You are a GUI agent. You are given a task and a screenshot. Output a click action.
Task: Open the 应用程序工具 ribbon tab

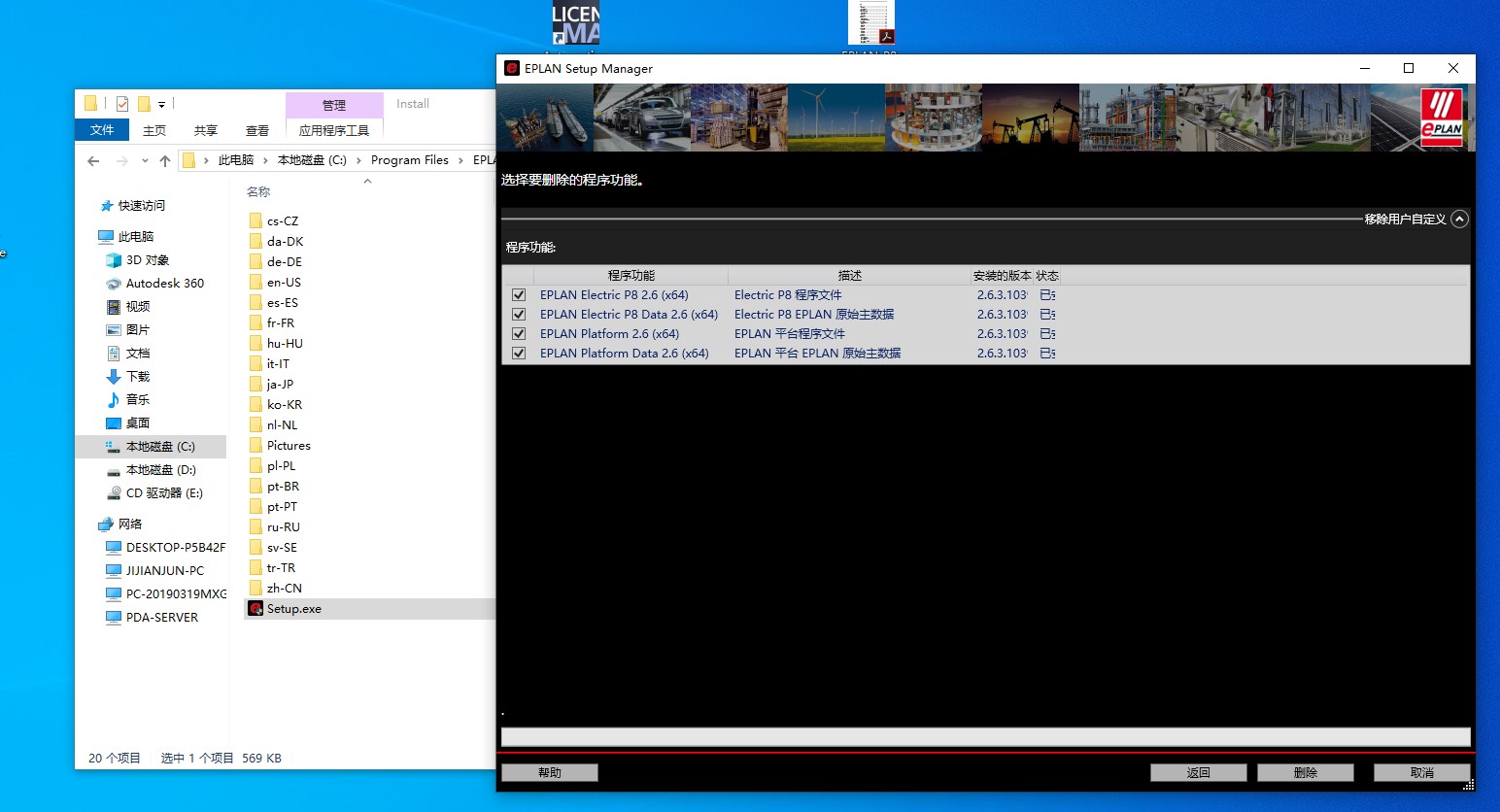(334, 130)
